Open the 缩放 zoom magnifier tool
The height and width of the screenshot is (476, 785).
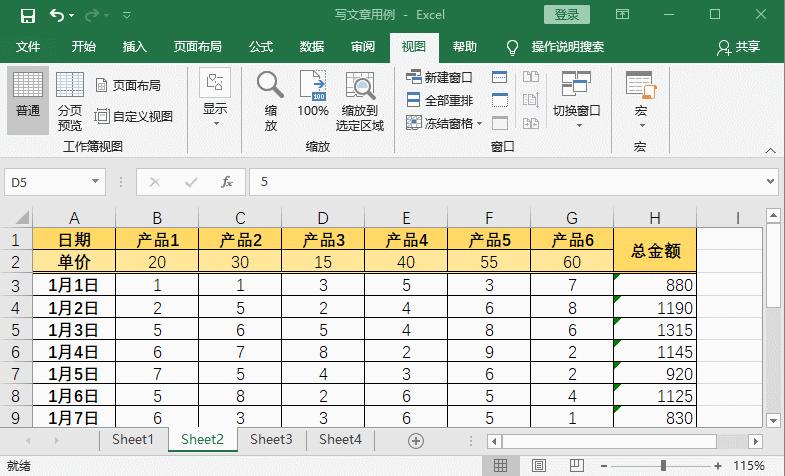click(x=270, y=101)
